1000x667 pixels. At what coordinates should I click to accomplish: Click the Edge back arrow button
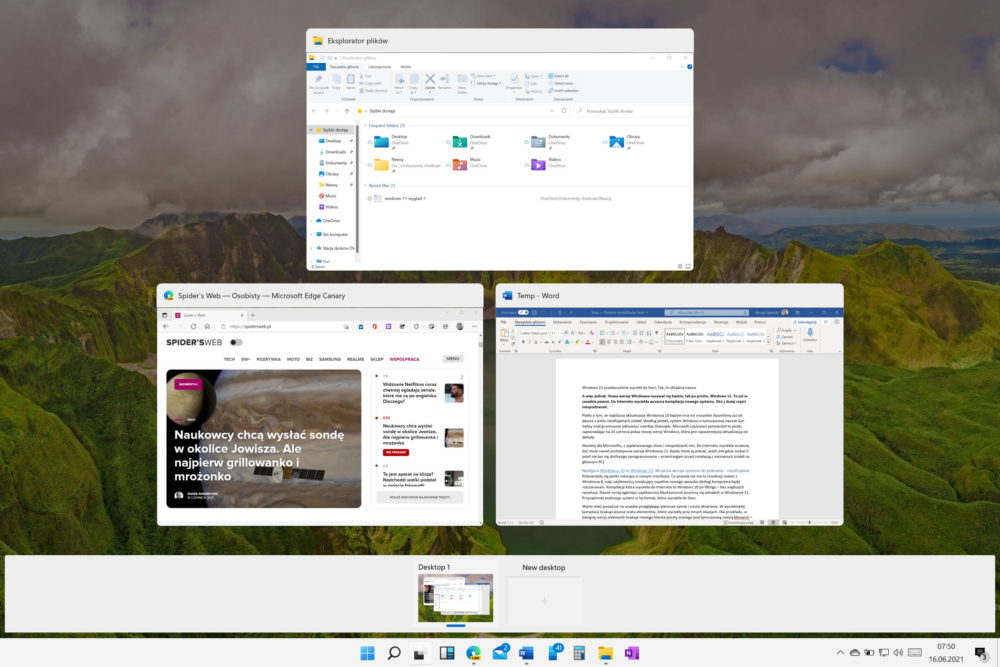click(166, 326)
